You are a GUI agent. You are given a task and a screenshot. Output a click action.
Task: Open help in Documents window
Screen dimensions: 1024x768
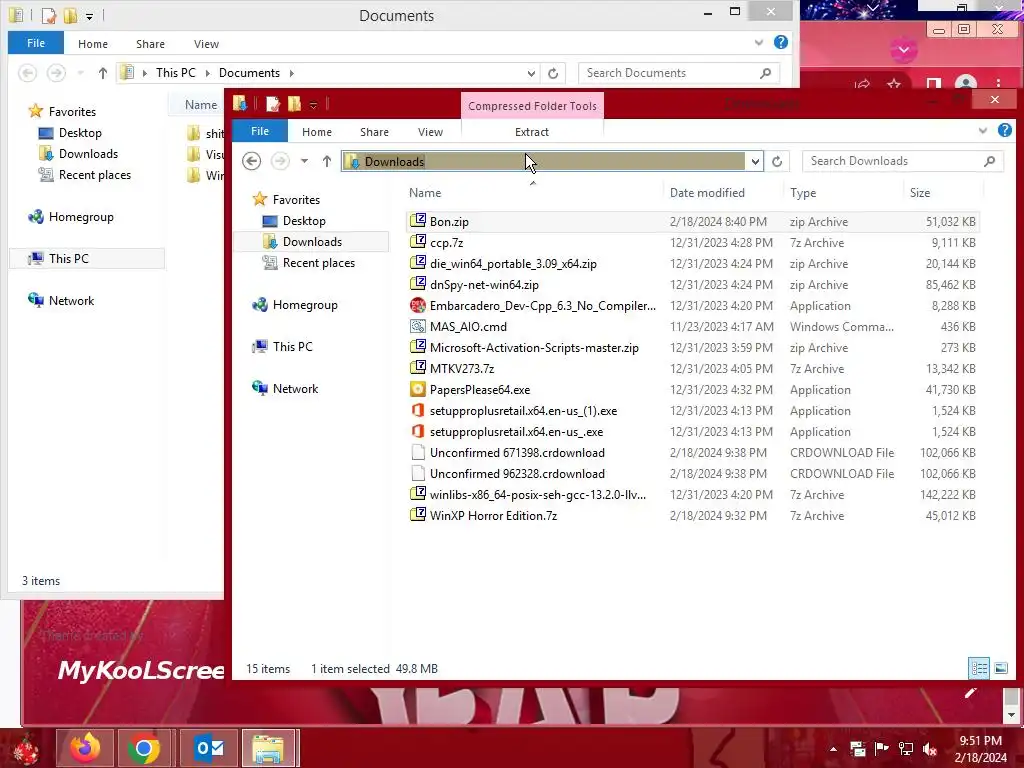[780, 42]
